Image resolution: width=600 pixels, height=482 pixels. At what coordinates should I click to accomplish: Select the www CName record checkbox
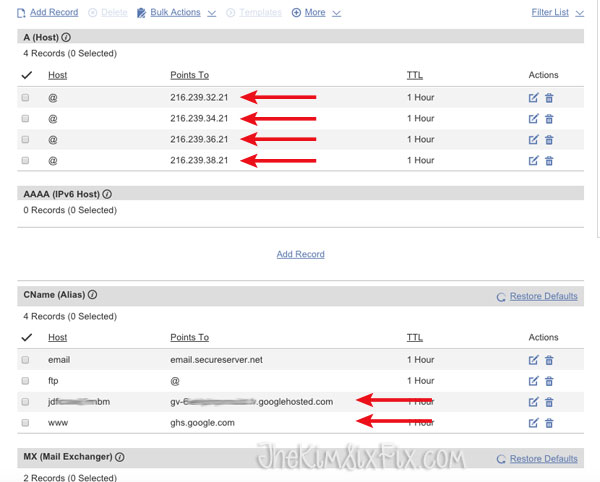pos(25,423)
